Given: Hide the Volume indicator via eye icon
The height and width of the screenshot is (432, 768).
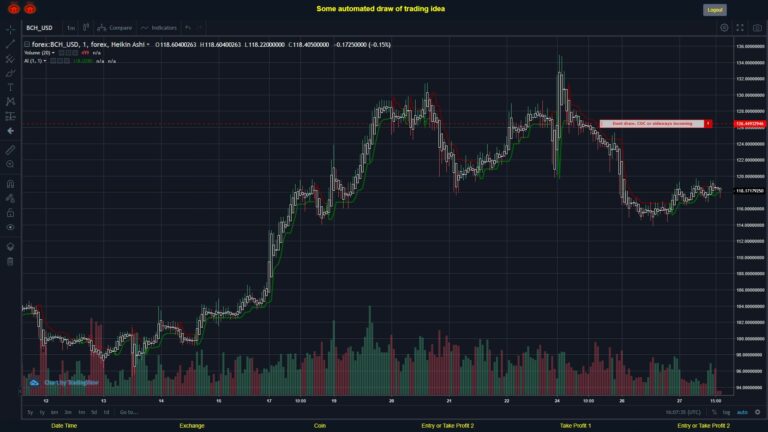Looking at the screenshot, I should coord(62,53).
